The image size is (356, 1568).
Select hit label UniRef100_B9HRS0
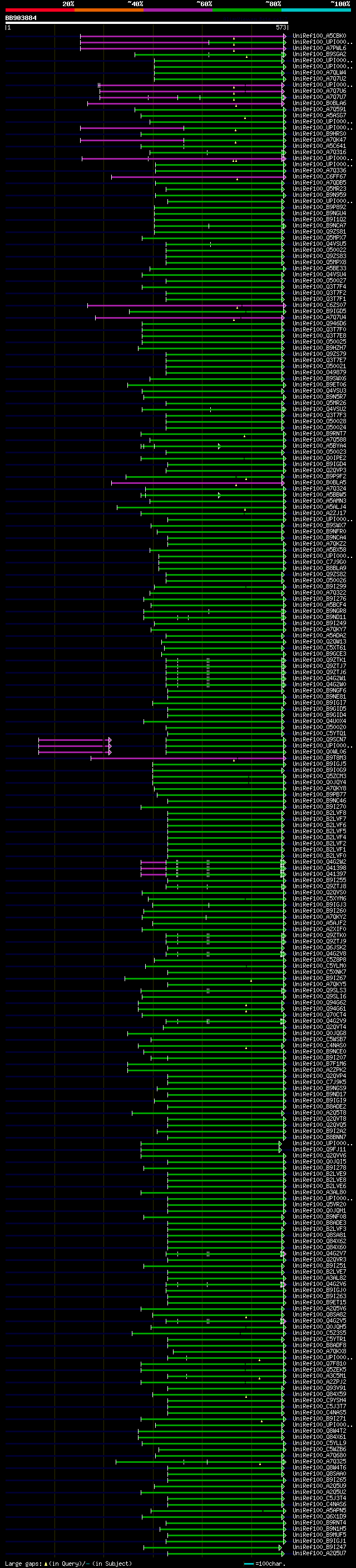pos(319,134)
